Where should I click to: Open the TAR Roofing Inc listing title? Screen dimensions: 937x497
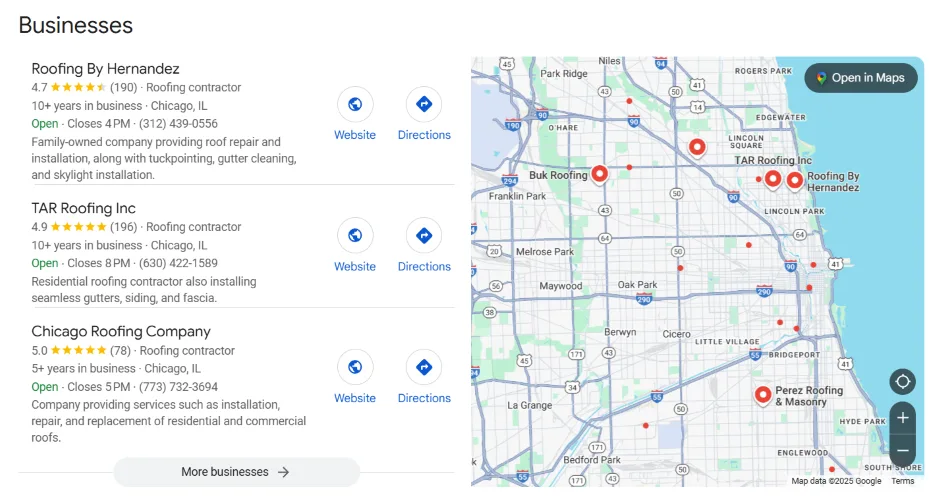tap(84, 208)
